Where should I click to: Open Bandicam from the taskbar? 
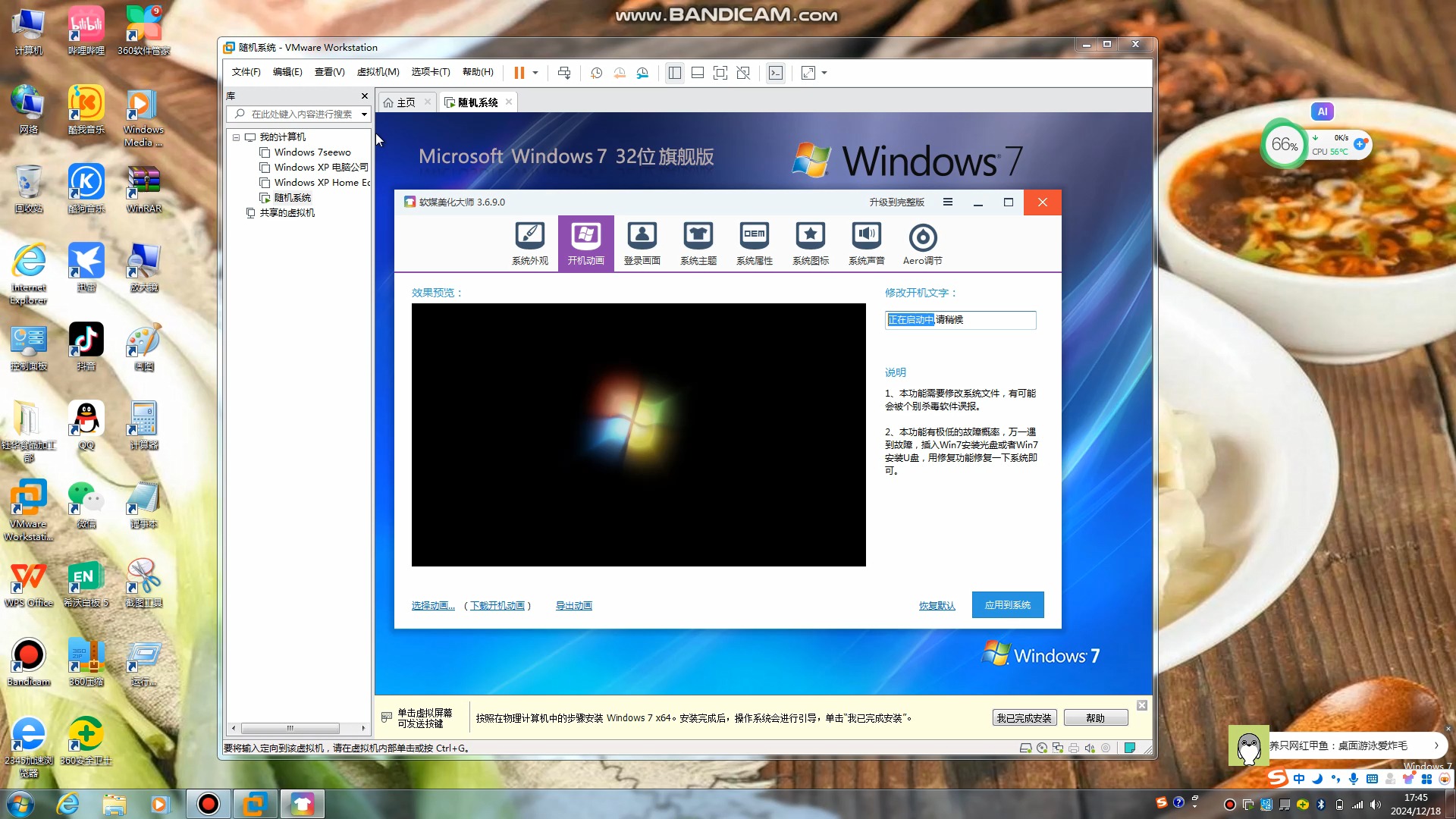(x=208, y=804)
